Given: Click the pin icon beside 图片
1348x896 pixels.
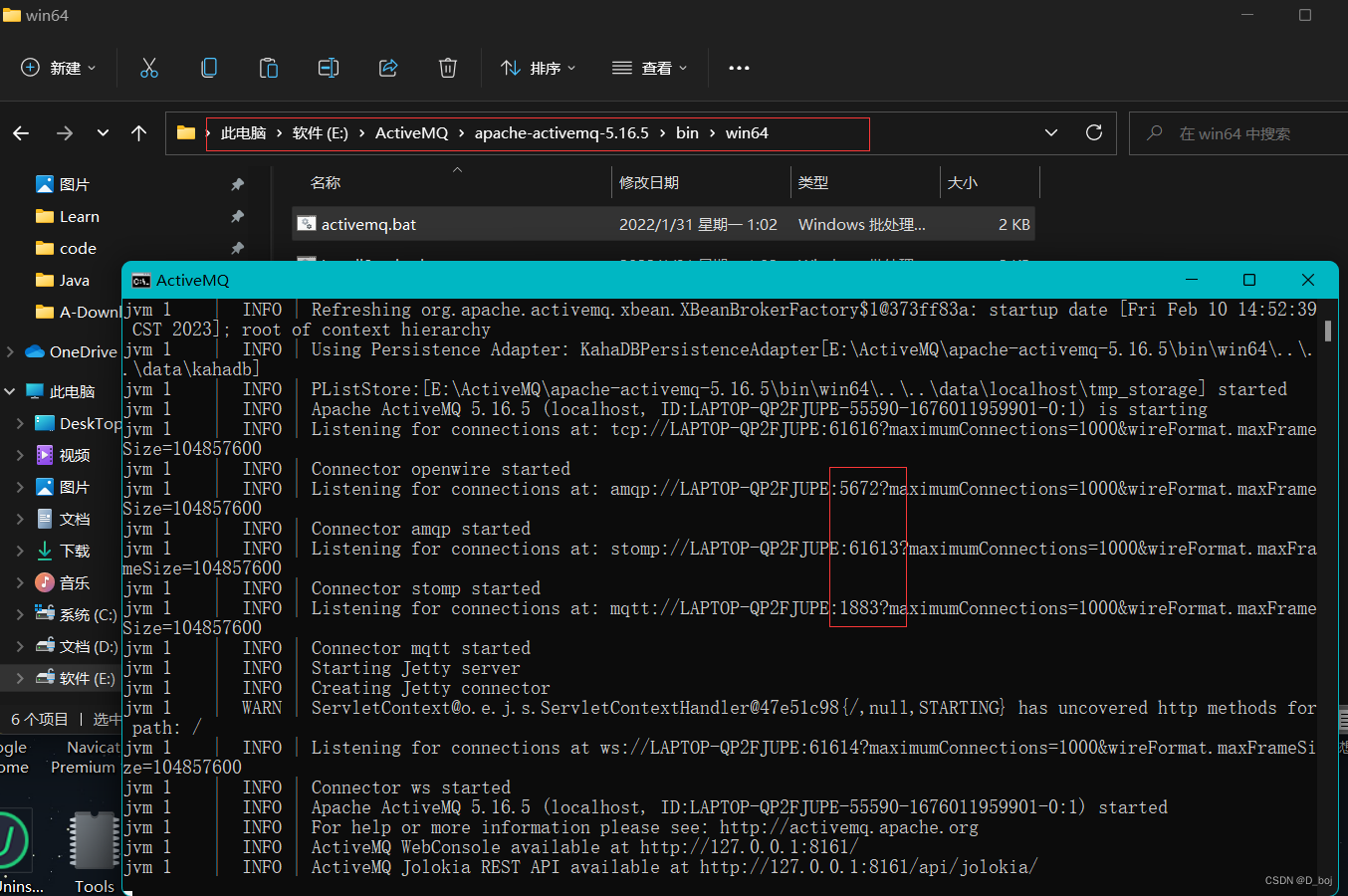Looking at the screenshot, I should pos(237,184).
